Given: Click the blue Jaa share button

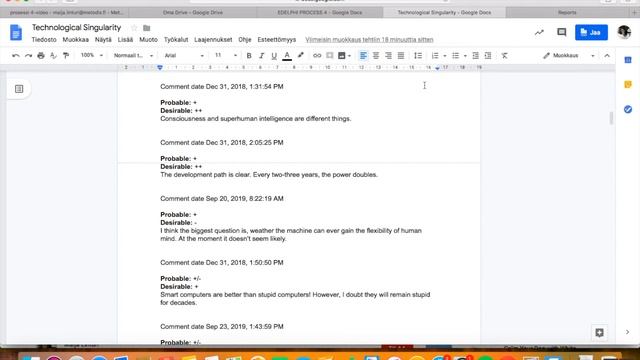Looking at the screenshot, I should pyautogui.click(x=591, y=32).
